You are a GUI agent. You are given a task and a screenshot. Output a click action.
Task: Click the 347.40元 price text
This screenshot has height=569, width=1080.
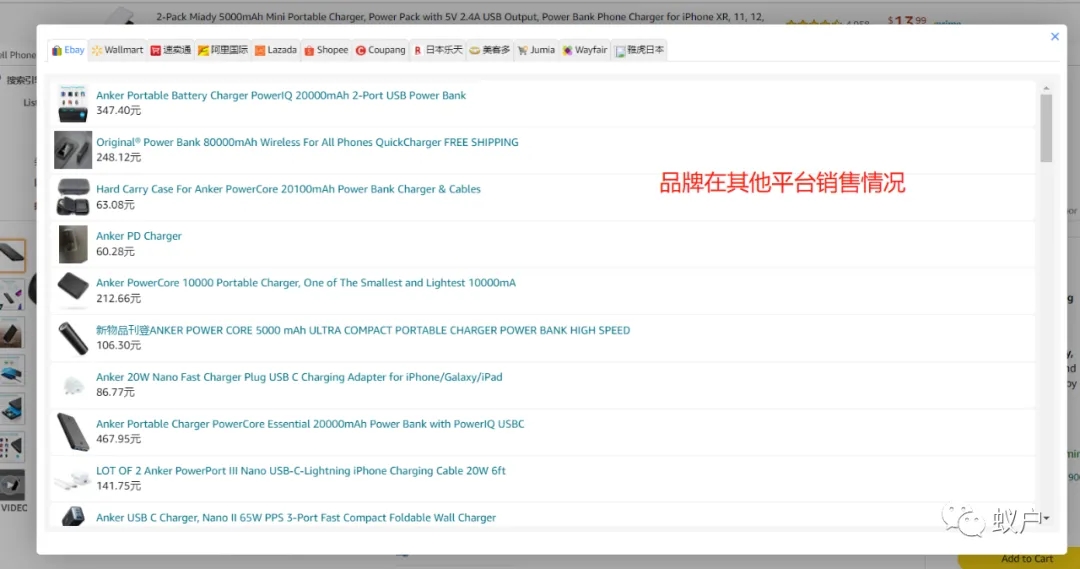[118, 110]
